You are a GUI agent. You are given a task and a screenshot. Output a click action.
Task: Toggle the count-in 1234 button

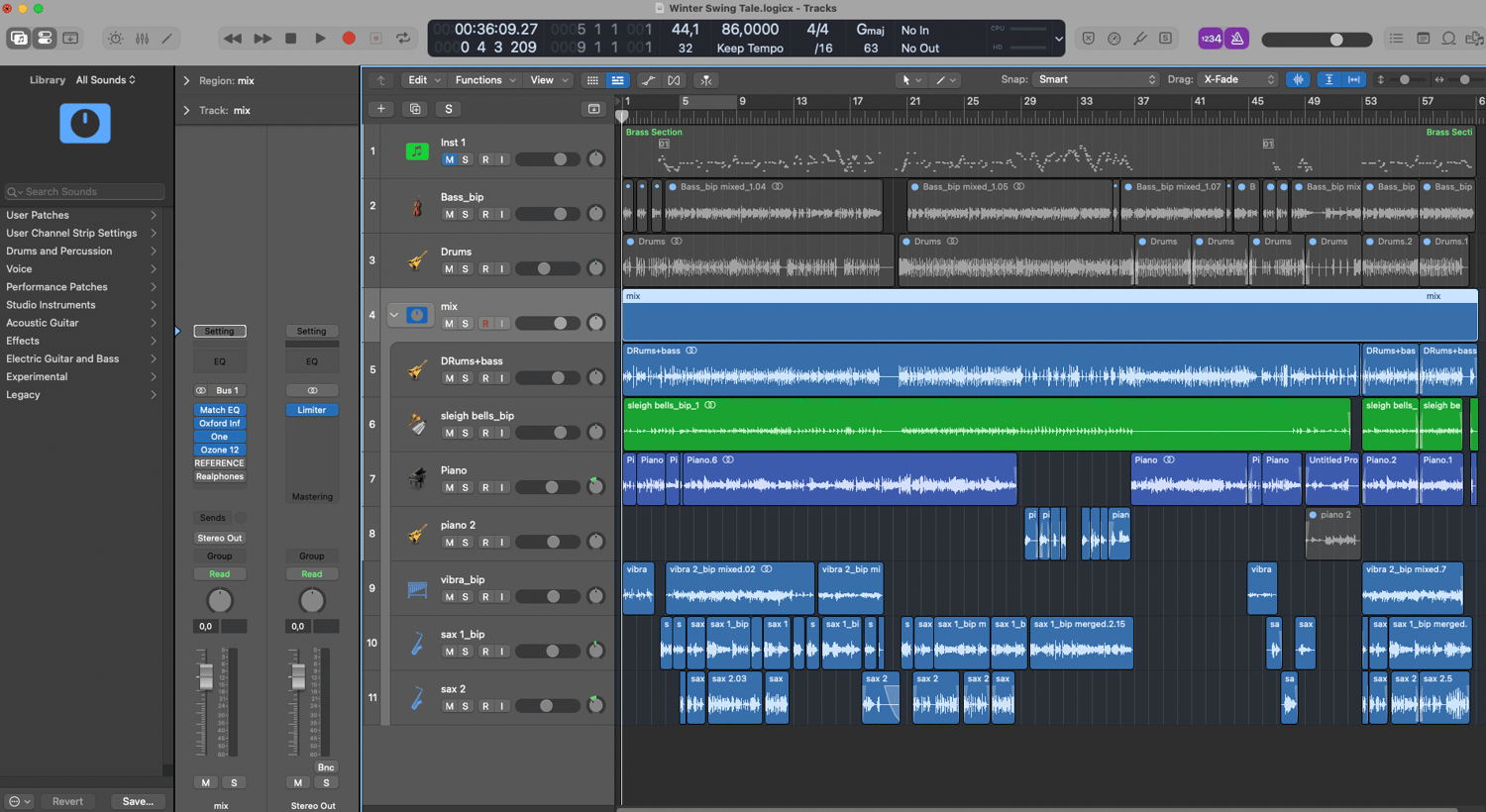(x=1211, y=39)
